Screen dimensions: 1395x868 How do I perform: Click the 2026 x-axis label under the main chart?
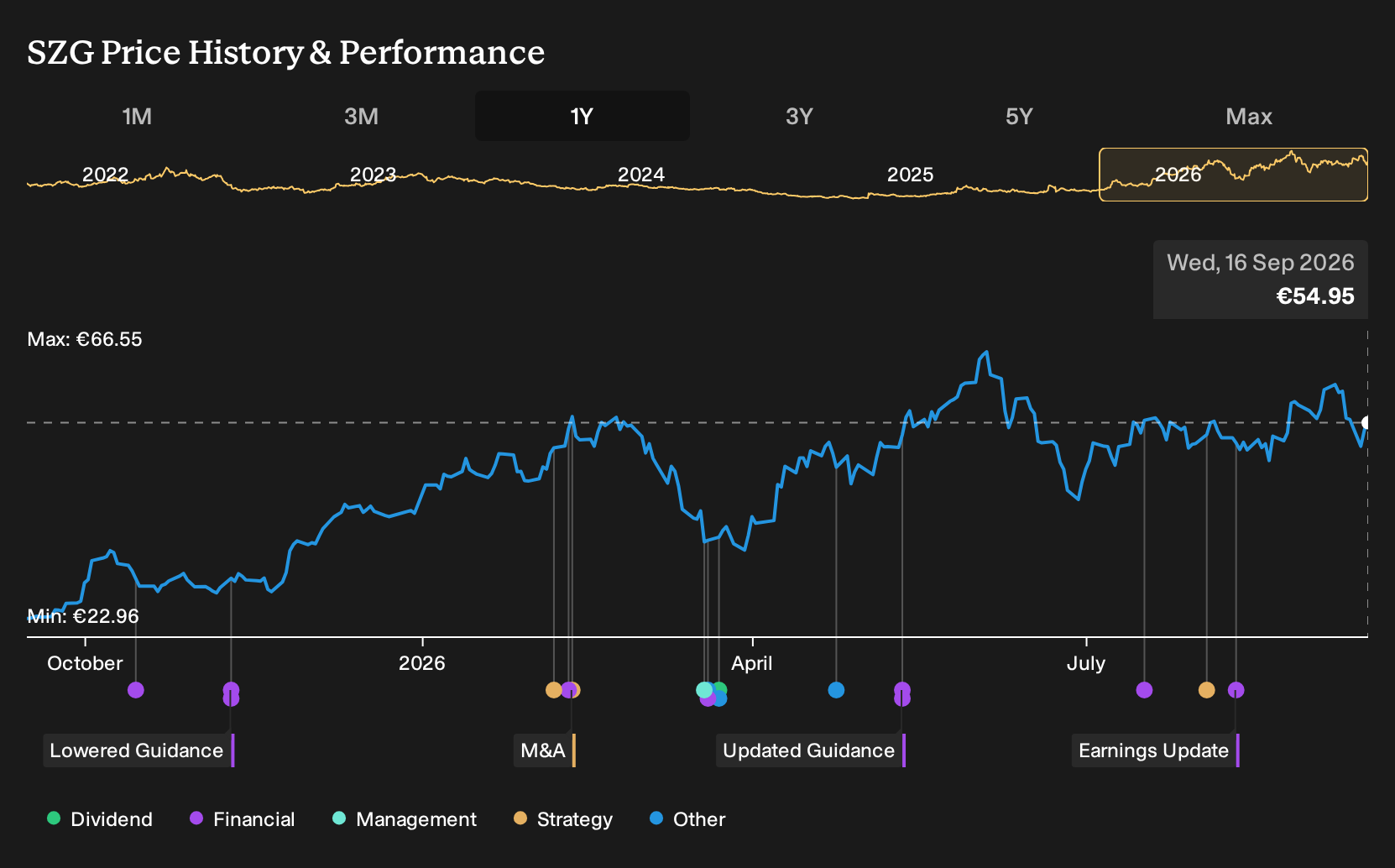pyautogui.click(x=421, y=663)
